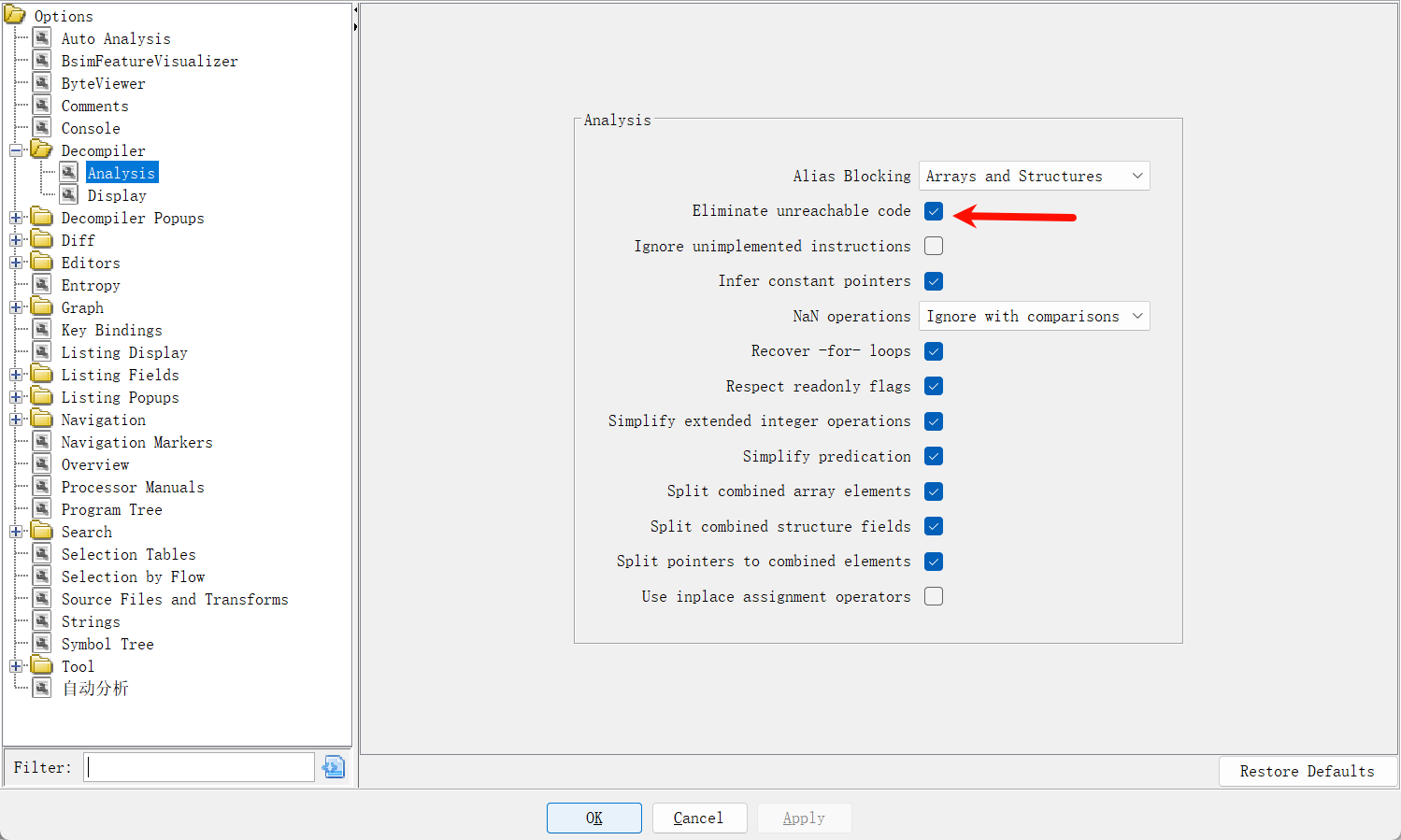Image resolution: width=1401 pixels, height=840 pixels.
Task: Expand the Editors tree node
Action: (x=16, y=263)
